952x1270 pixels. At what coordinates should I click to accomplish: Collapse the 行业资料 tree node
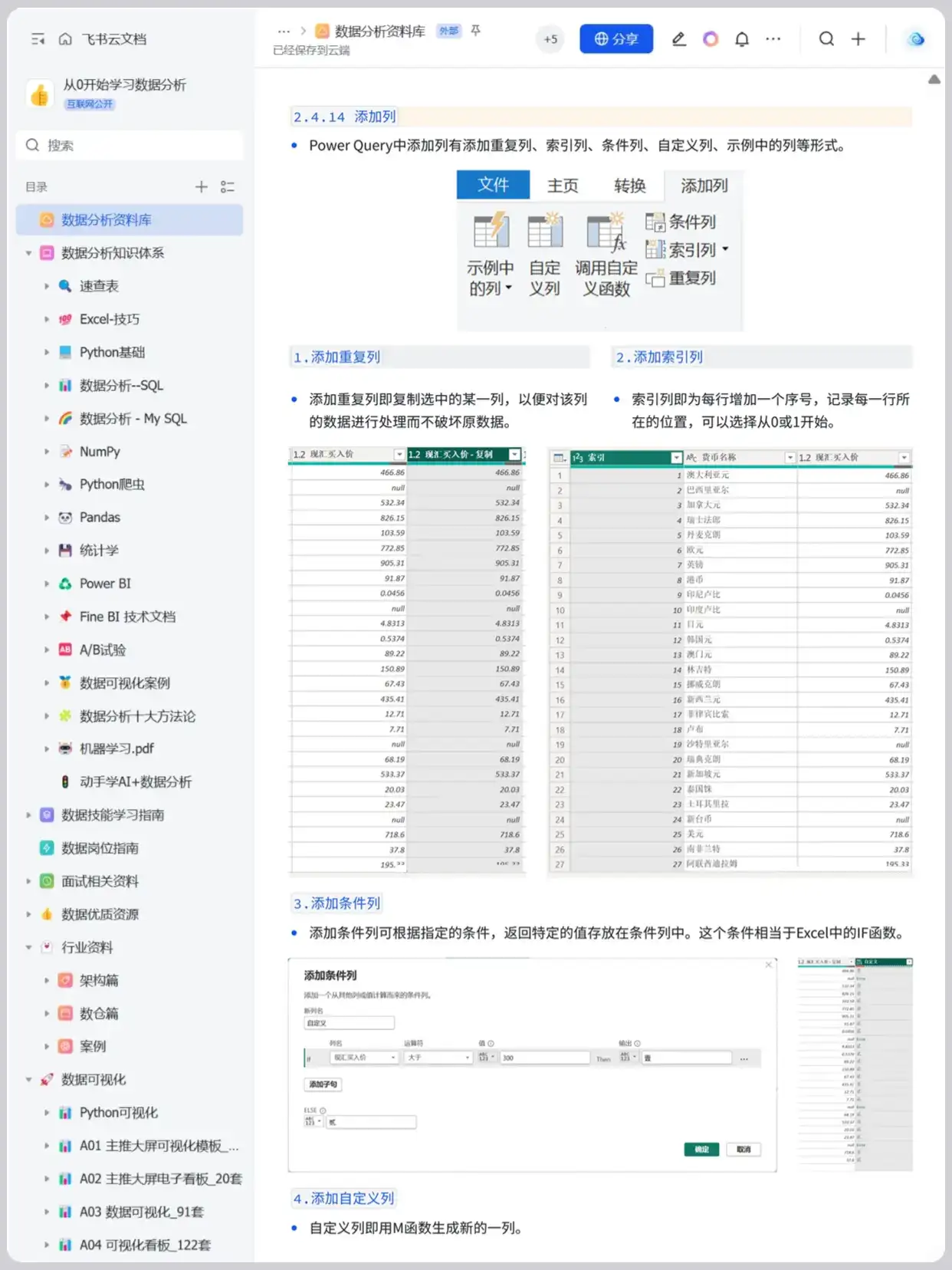(x=28, y=947)
